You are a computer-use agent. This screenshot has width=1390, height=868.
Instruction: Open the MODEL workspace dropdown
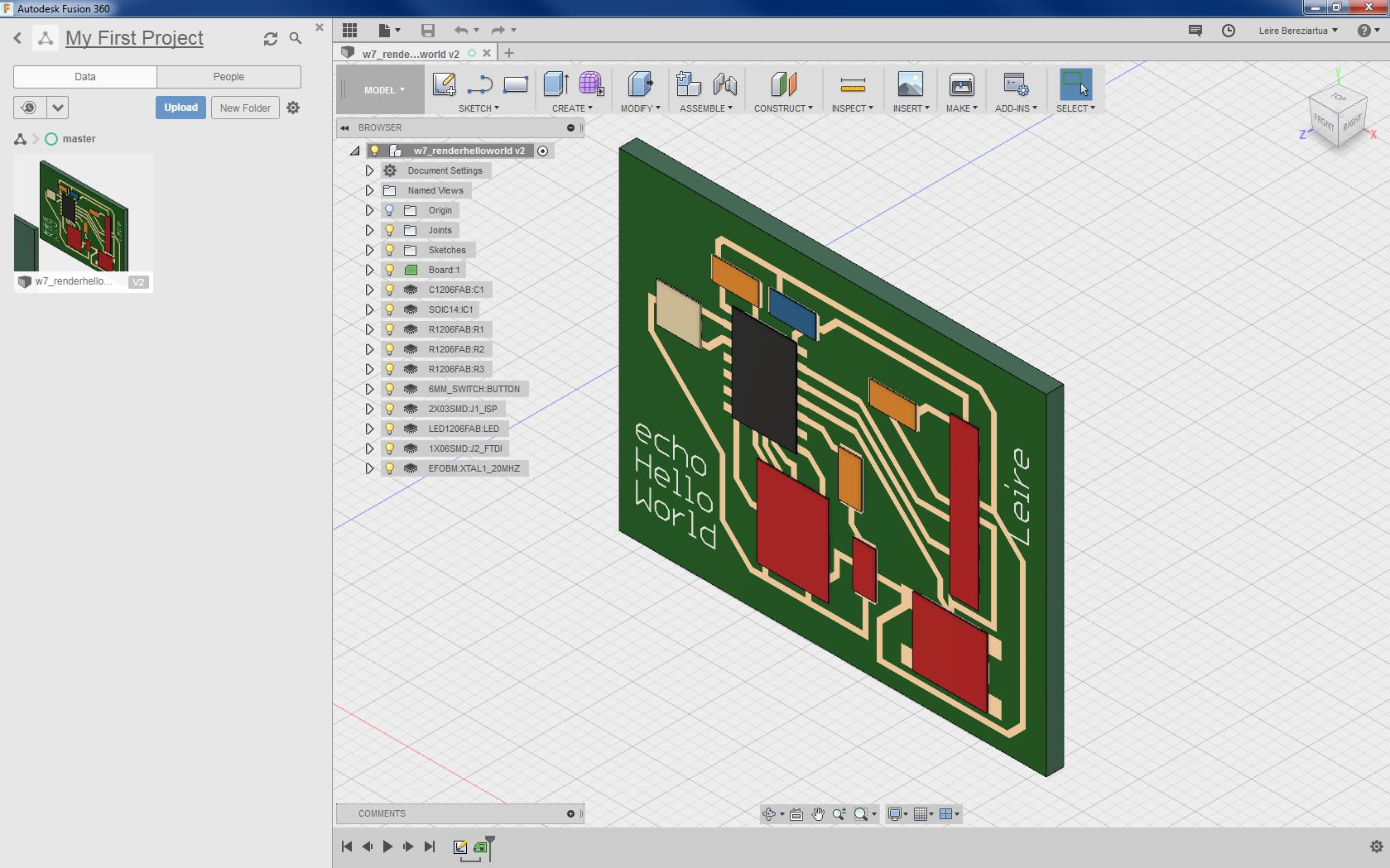[x=384, y=90]
